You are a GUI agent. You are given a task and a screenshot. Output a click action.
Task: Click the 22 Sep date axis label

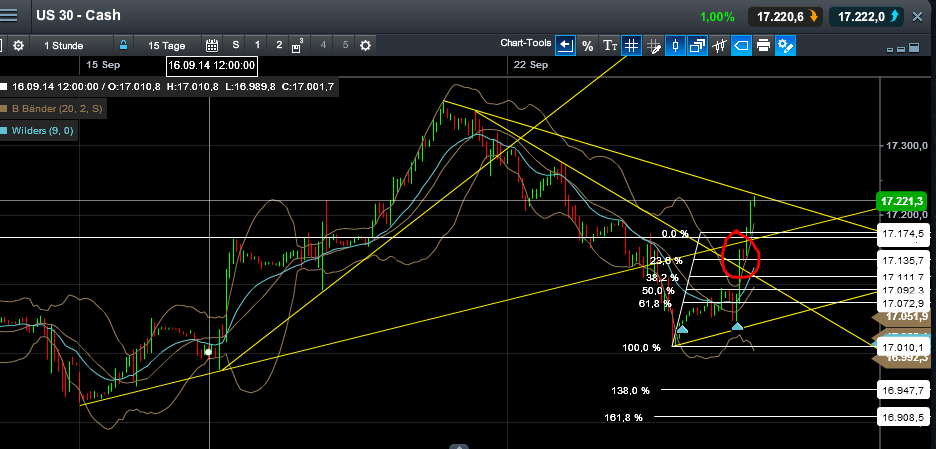pyautogui.click(x=529, y=64)
